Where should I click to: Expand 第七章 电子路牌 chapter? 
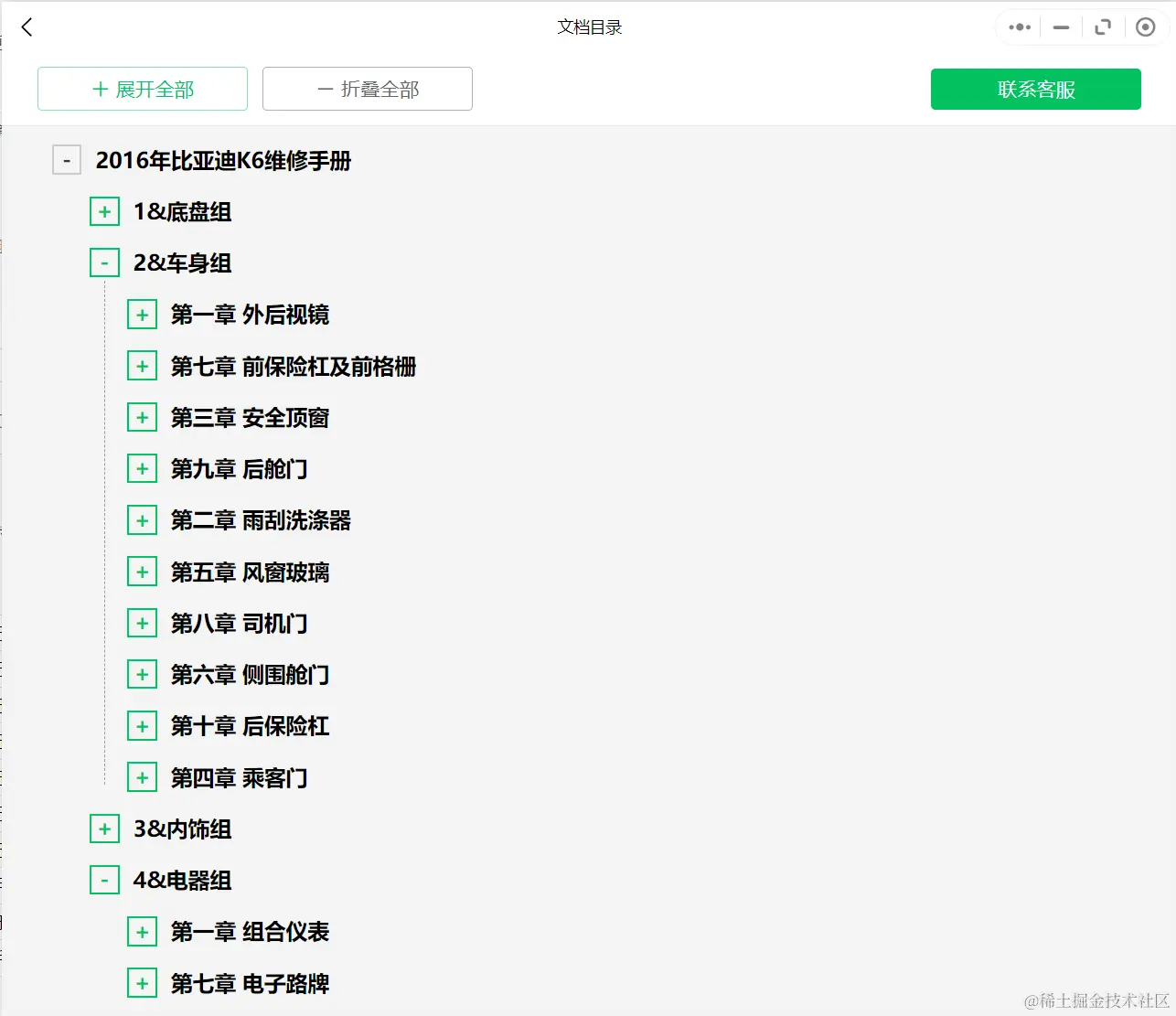coord(142,982)
